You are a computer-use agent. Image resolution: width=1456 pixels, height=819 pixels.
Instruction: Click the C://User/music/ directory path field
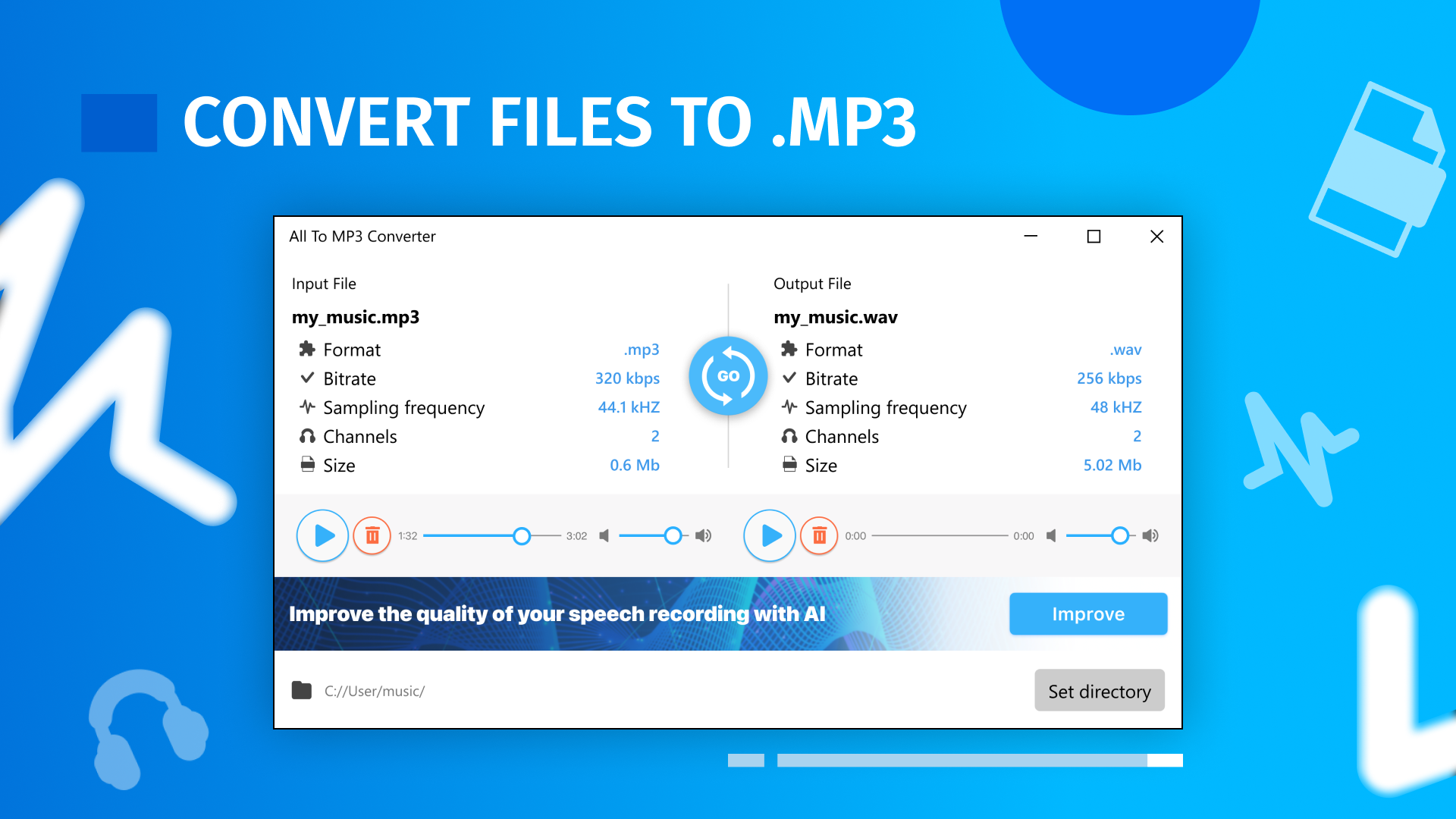(x=375, y=691)
